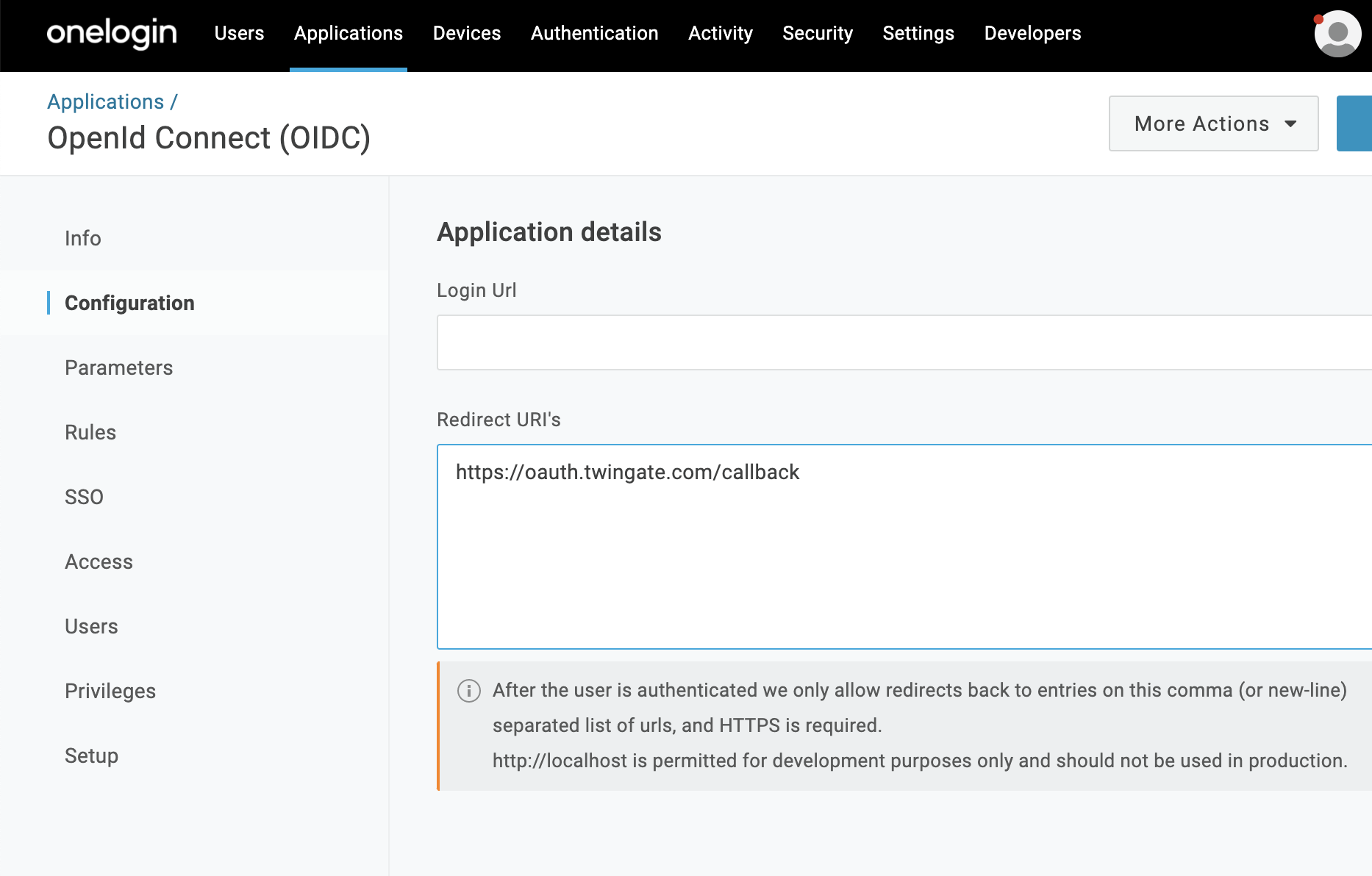Open the Activity menu
The height and width of the screenshot is (876, 1372).
(x=721, y=33)
